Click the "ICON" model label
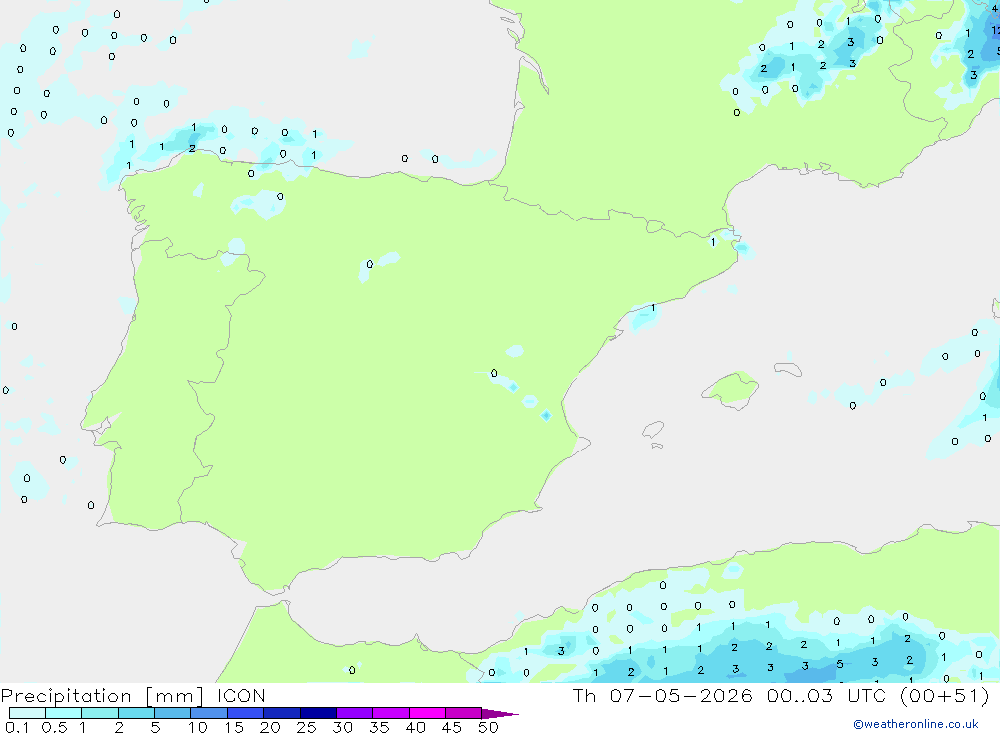The image size is (1000, 733). point(241,696)
